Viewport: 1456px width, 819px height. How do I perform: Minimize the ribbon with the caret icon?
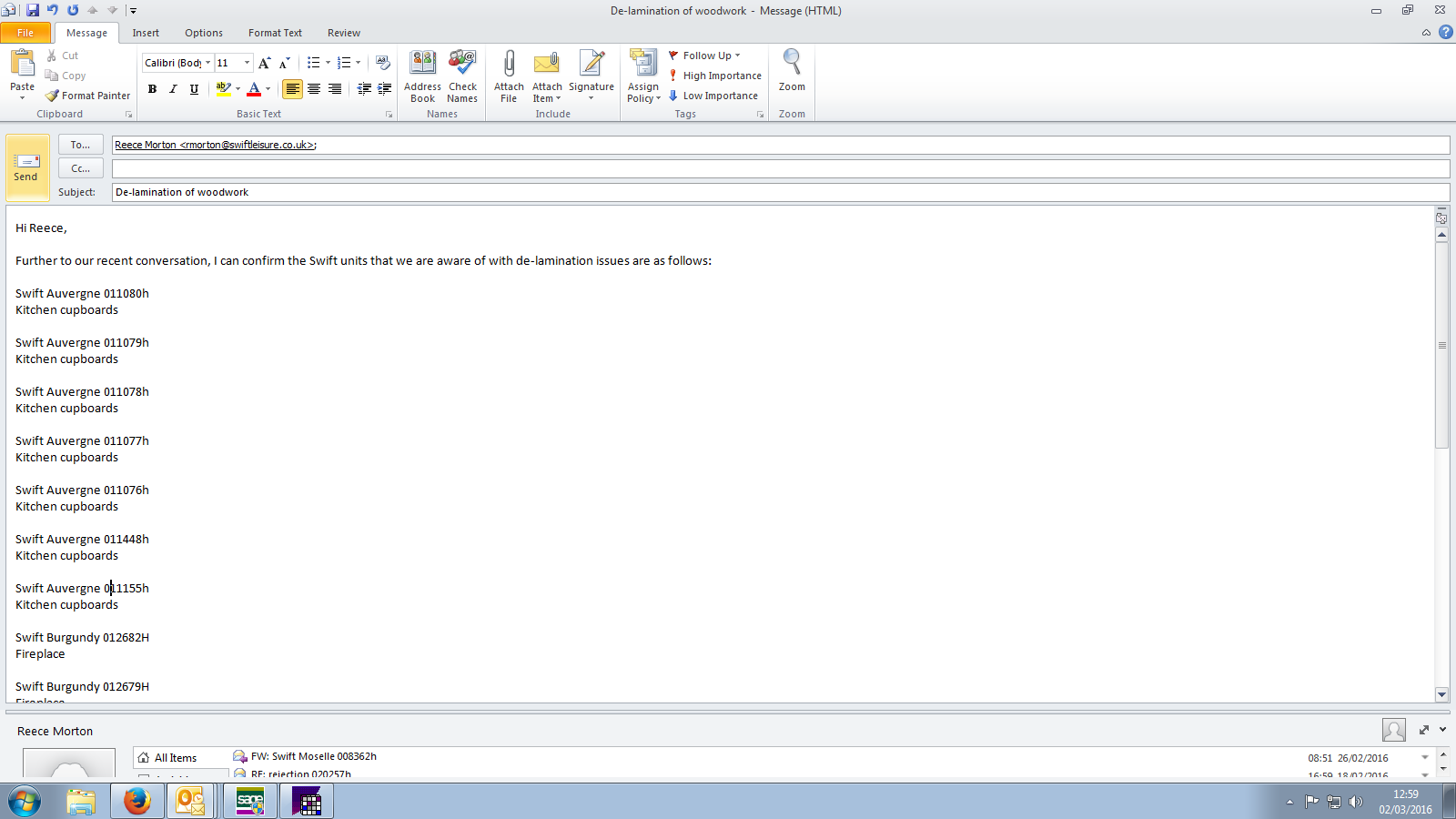1426,33
